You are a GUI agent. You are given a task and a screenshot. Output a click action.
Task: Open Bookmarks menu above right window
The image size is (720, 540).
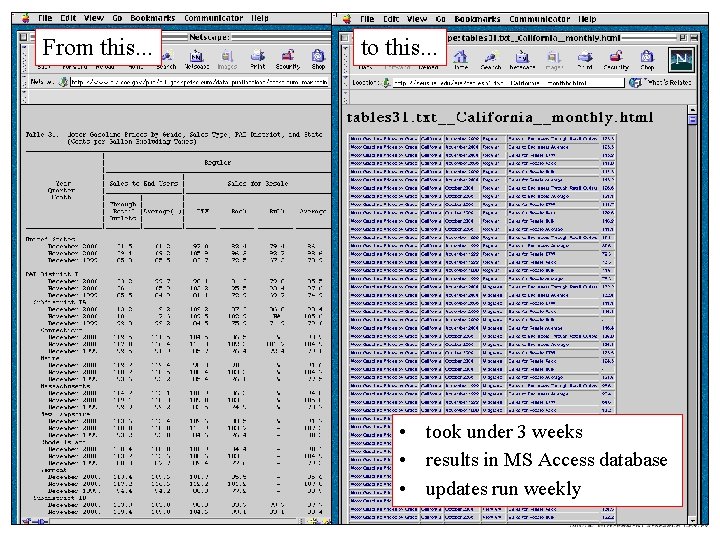pos(477,19)
